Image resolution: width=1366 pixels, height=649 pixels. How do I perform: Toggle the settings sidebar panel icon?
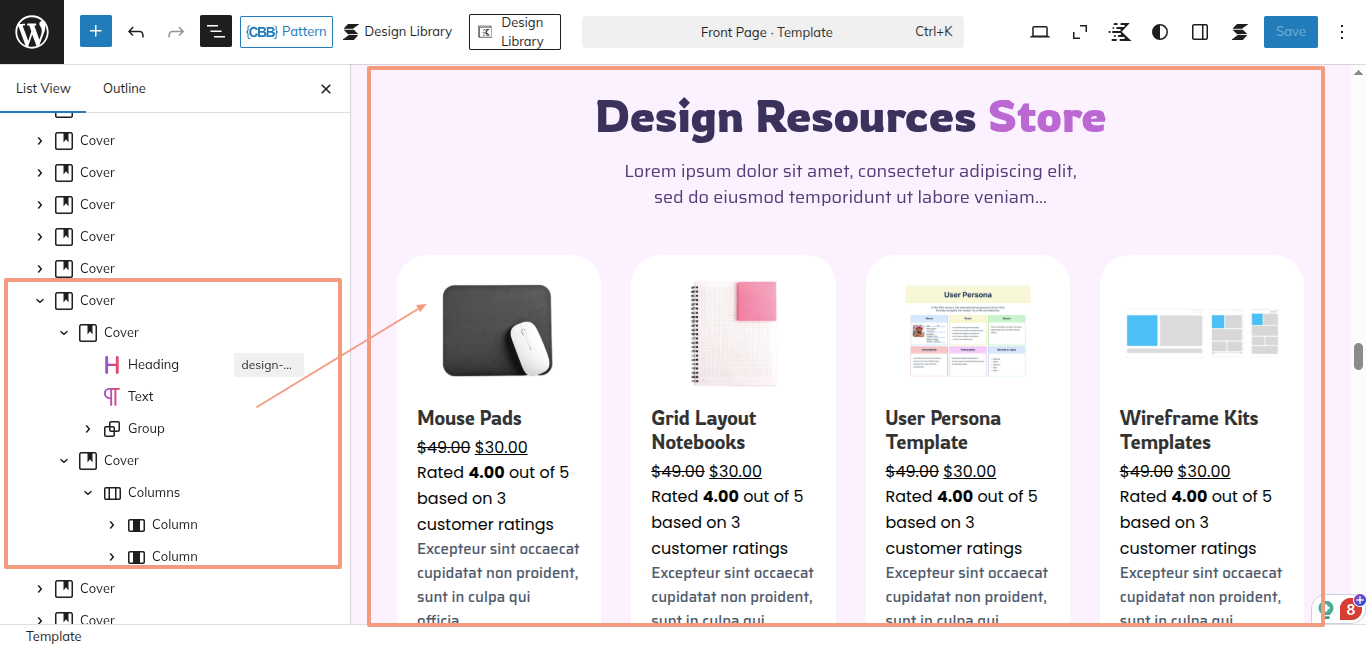1200,32
